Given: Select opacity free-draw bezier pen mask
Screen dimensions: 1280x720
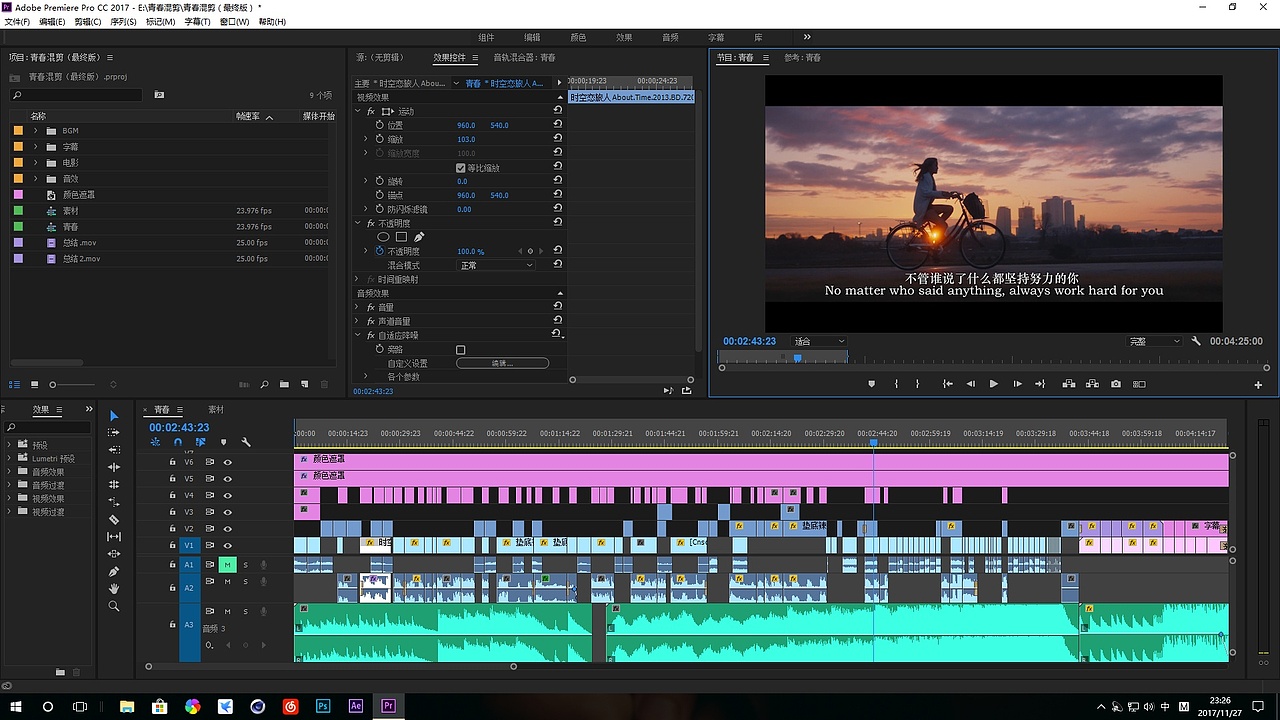Looking at the screenshot, I should (419, 237).
